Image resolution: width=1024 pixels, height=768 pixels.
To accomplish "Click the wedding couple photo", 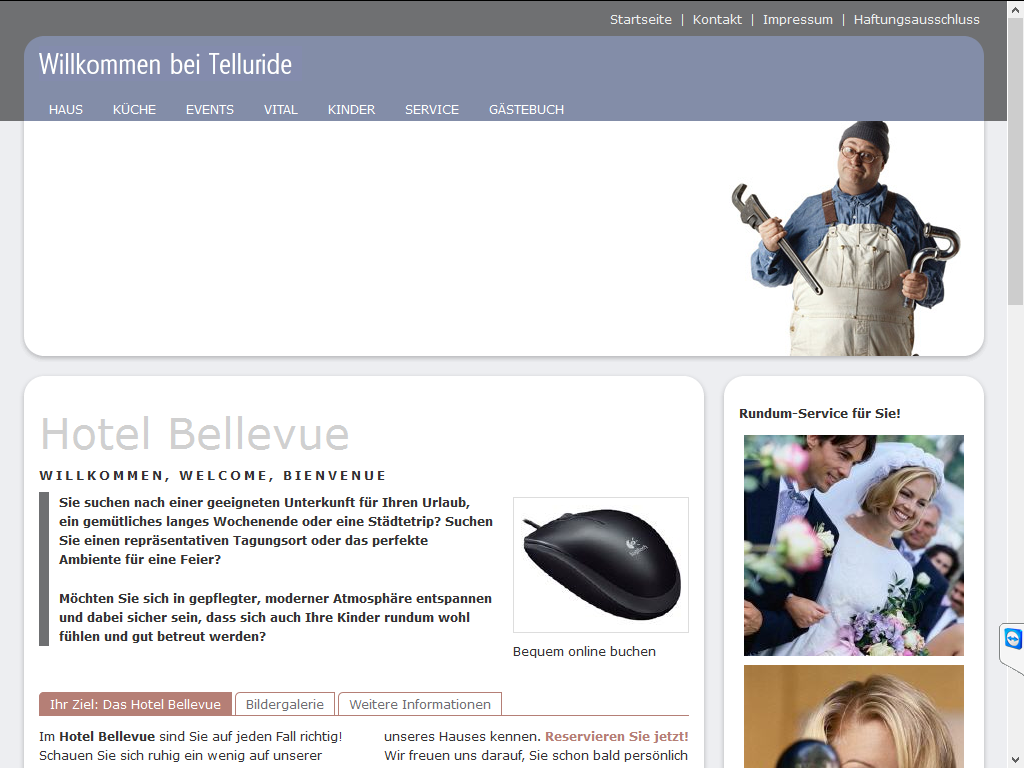I will coord(854,545).
